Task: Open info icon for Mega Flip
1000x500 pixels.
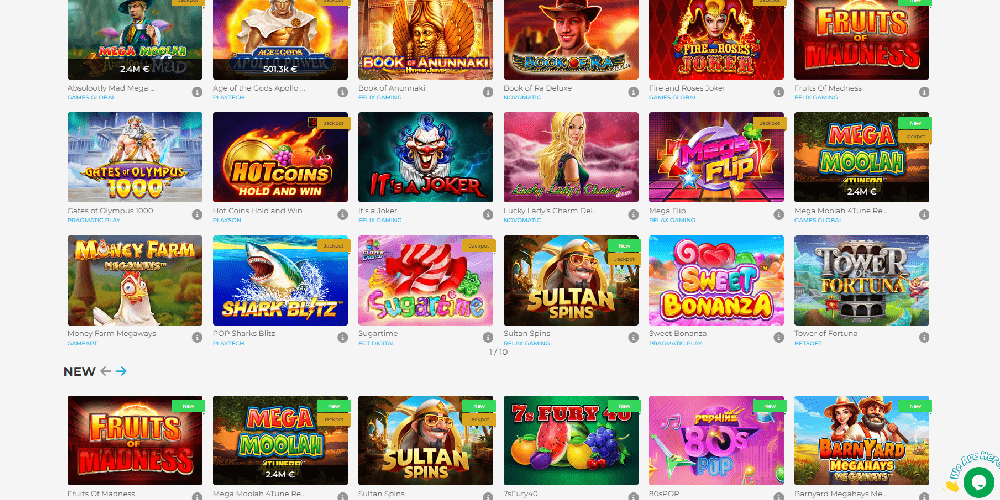Action: pyautogui.click(x=779, y=215)
